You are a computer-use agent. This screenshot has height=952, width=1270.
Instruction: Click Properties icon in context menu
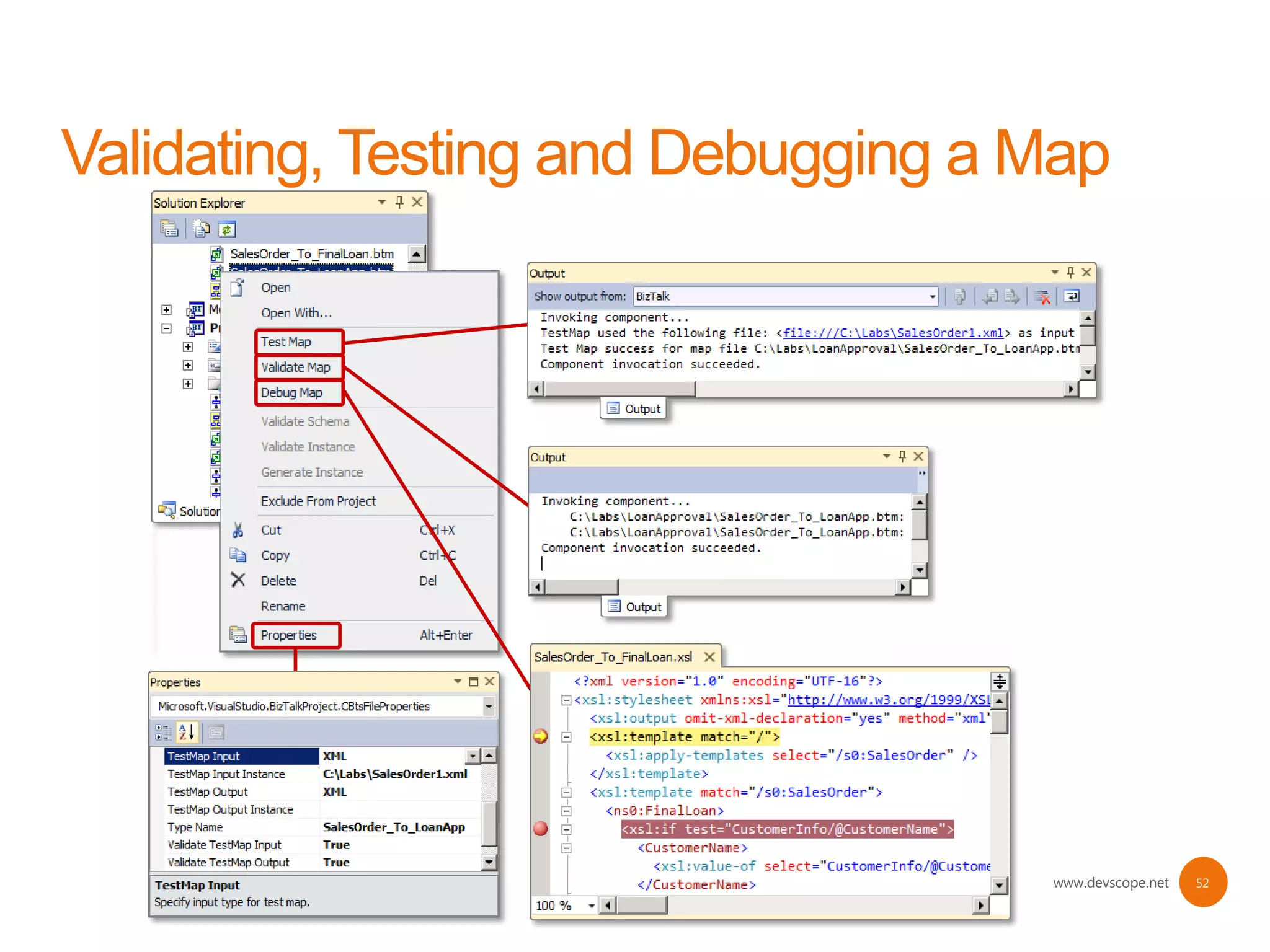(x=238, y=635)
